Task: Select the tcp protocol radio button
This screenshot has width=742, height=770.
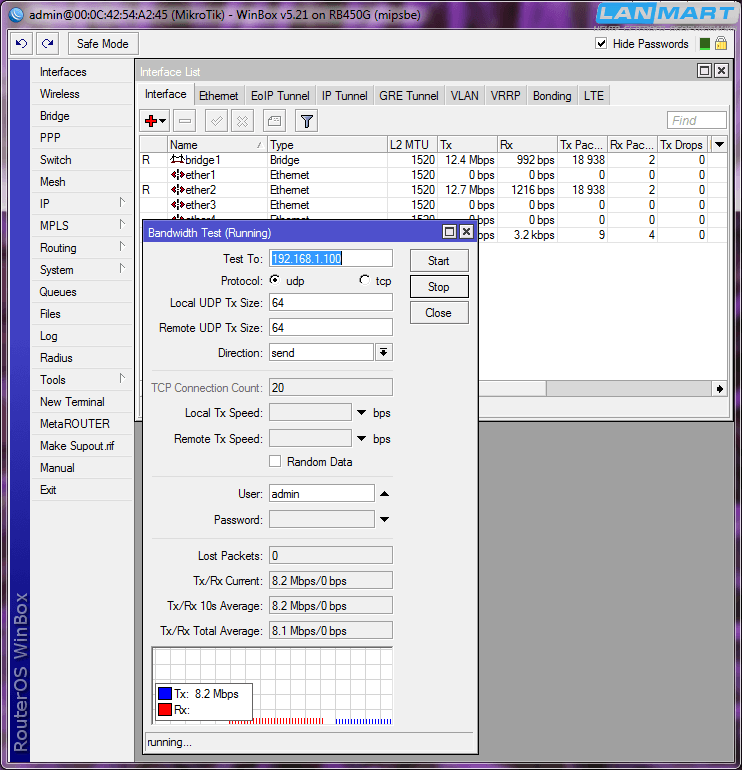Action: coord(364,280)
